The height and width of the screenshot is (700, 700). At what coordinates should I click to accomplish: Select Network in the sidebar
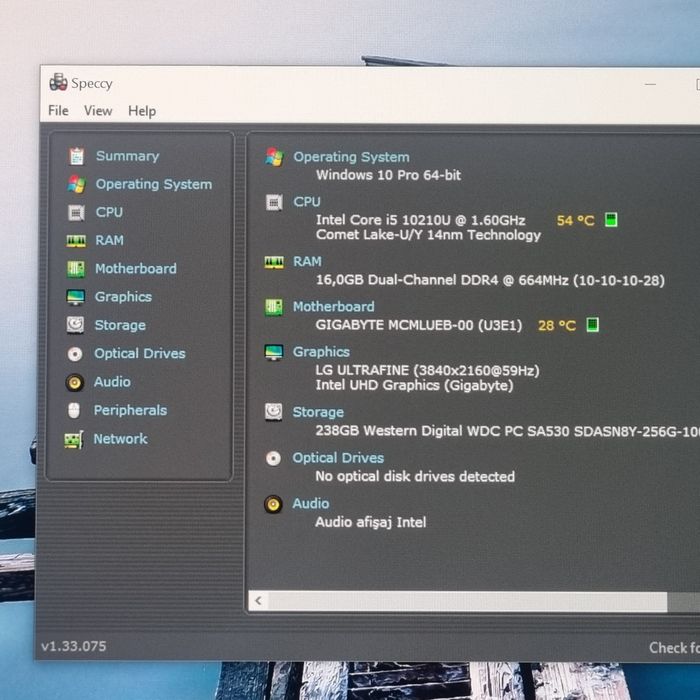(x=121, y=439)
